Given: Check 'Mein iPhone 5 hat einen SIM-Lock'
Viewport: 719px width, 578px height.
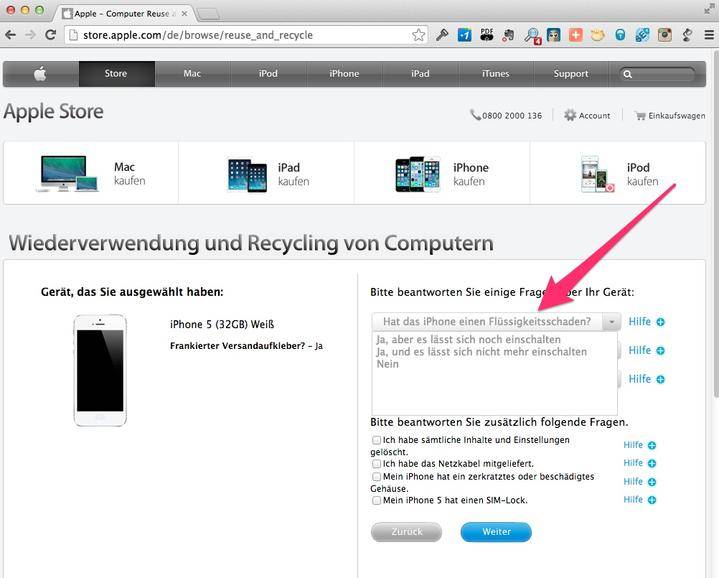Looking at the screenshot, I should click(x=376, y=501).
